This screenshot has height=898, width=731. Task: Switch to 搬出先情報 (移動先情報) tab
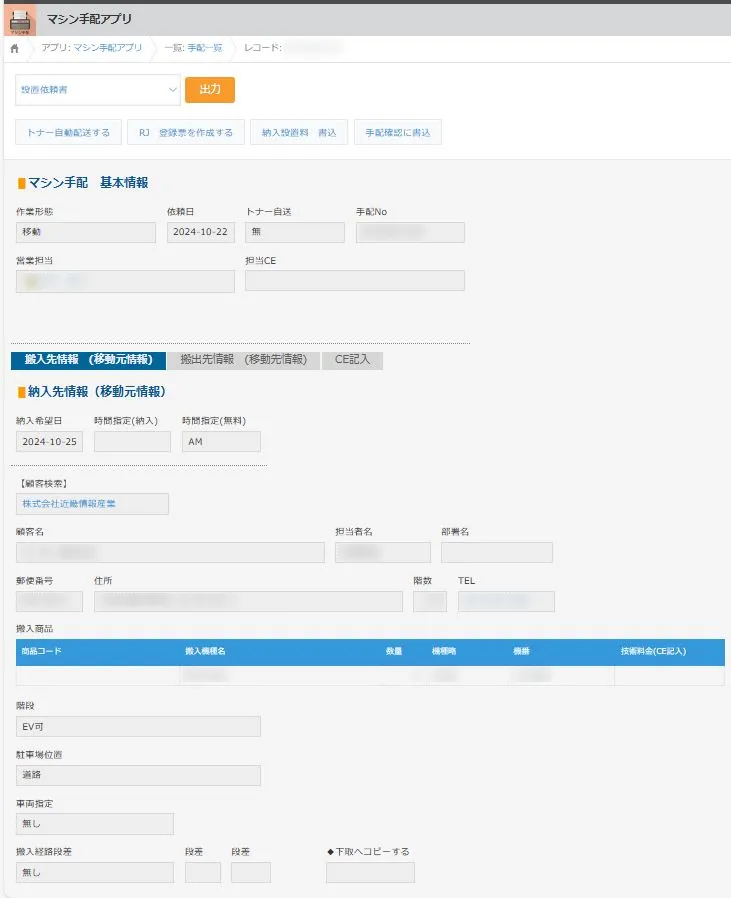pos(243,360)
